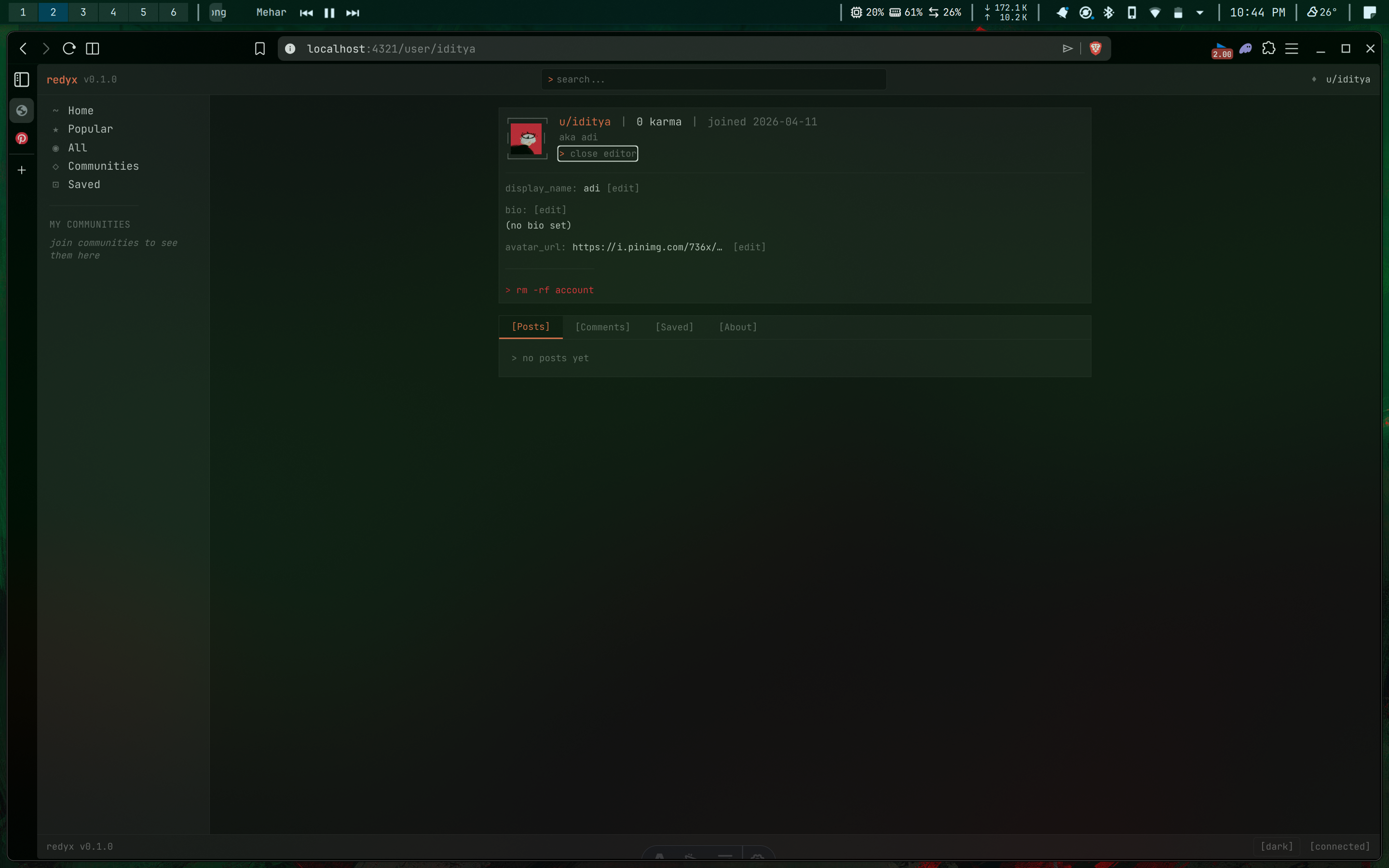Reload the page with refresh icon

[69, 49]
